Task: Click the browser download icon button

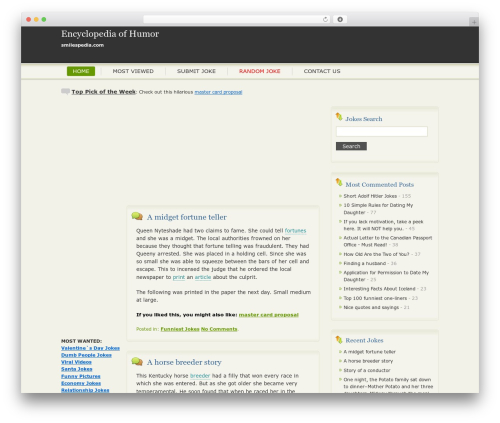Action: coord(340,19)
